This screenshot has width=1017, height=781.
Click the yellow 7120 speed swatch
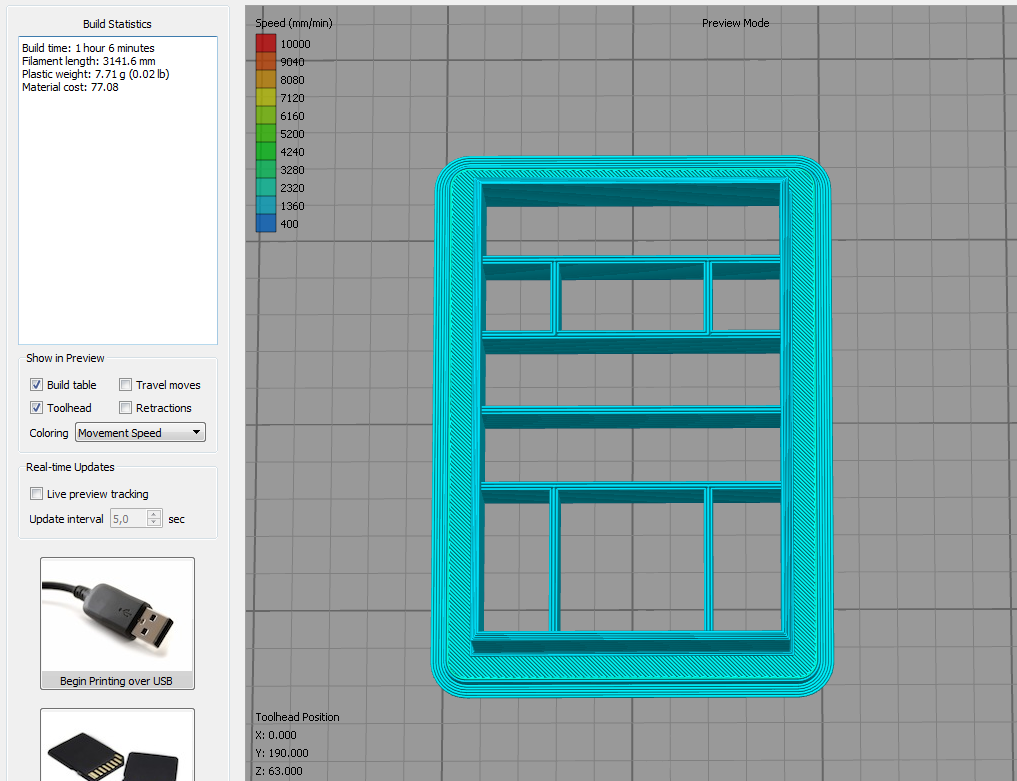(x=265, y=98)
